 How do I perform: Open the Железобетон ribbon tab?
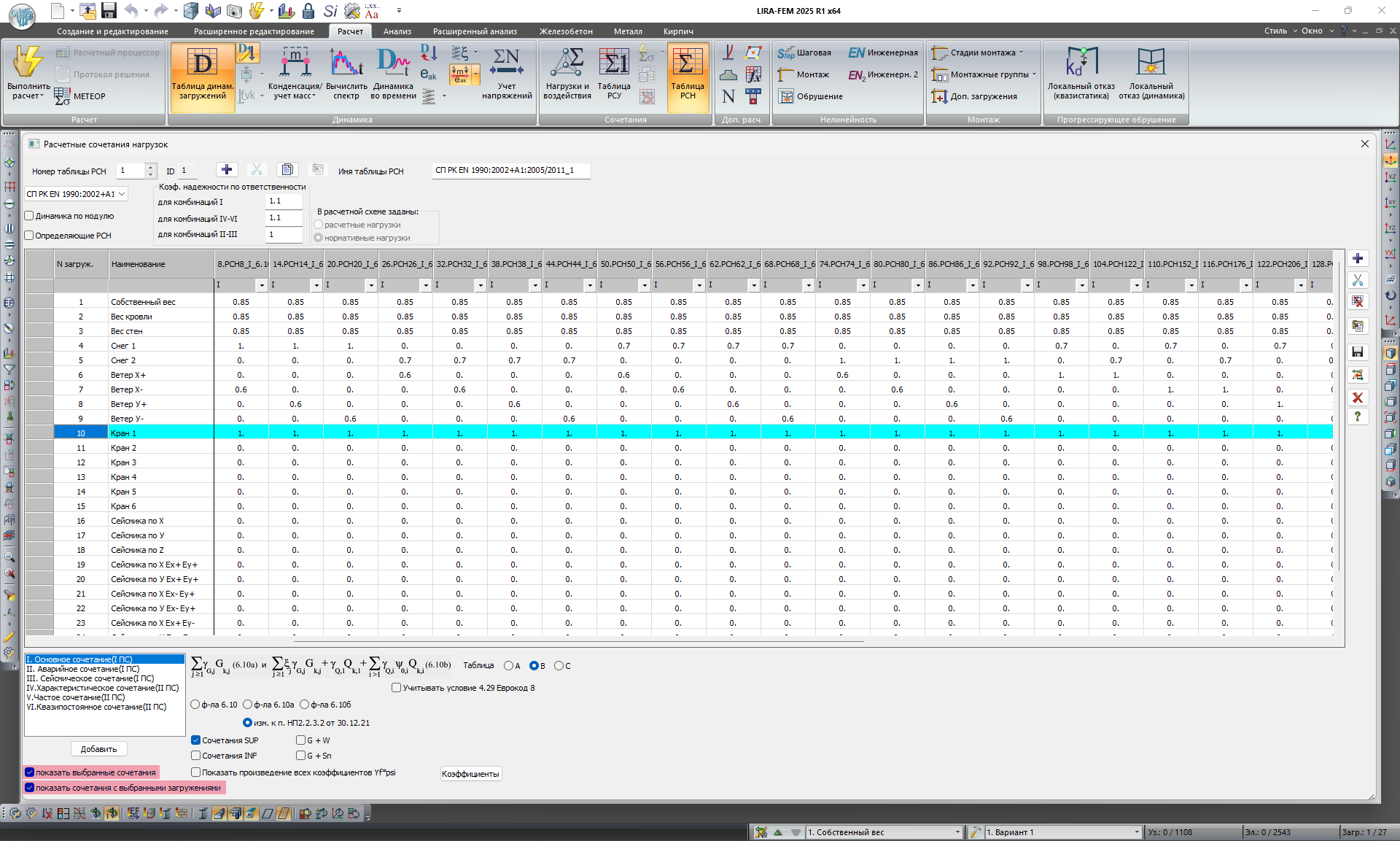(x=565, y=31)
